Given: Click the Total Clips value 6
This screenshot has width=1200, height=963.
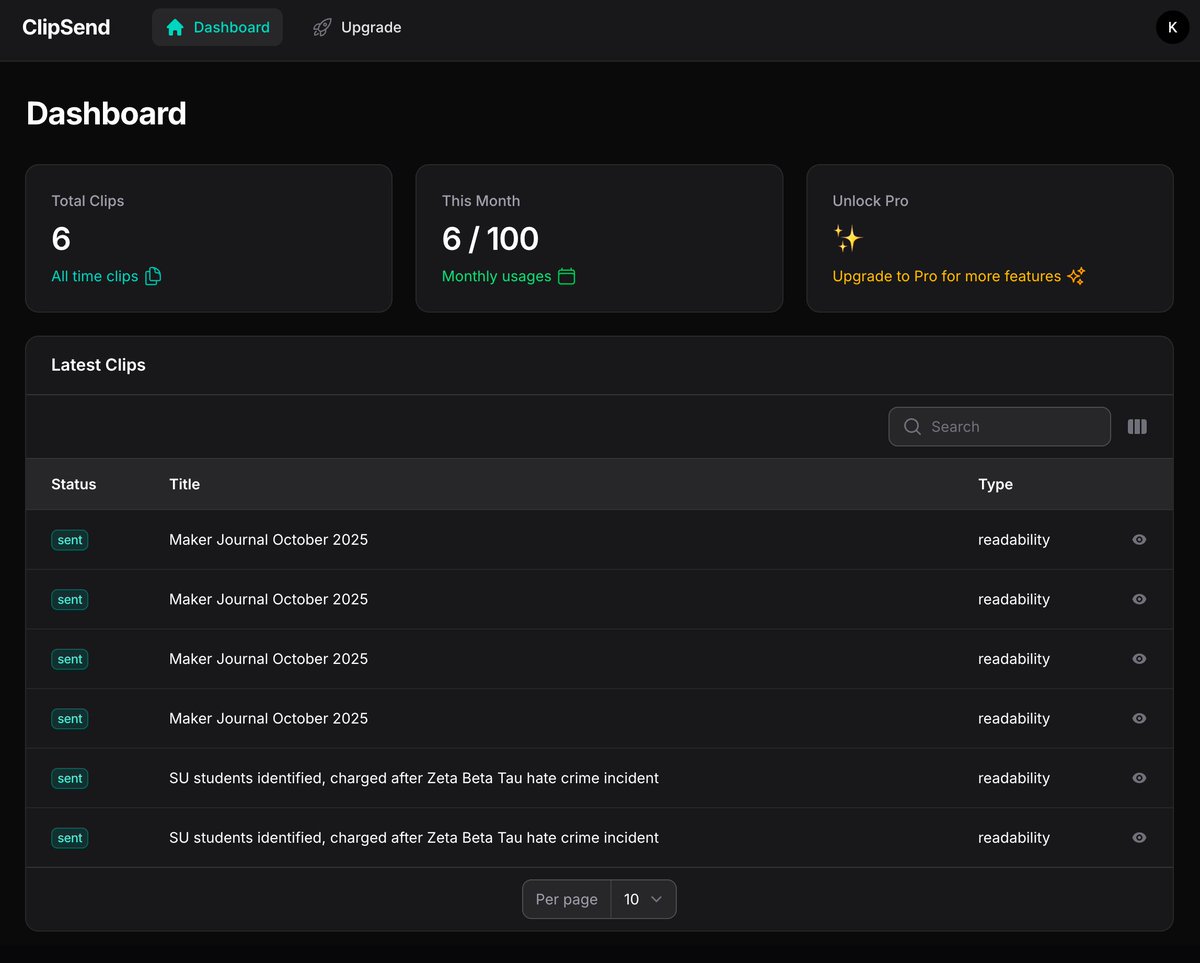Looking at the screenshot, I should (x=61, y=239).
